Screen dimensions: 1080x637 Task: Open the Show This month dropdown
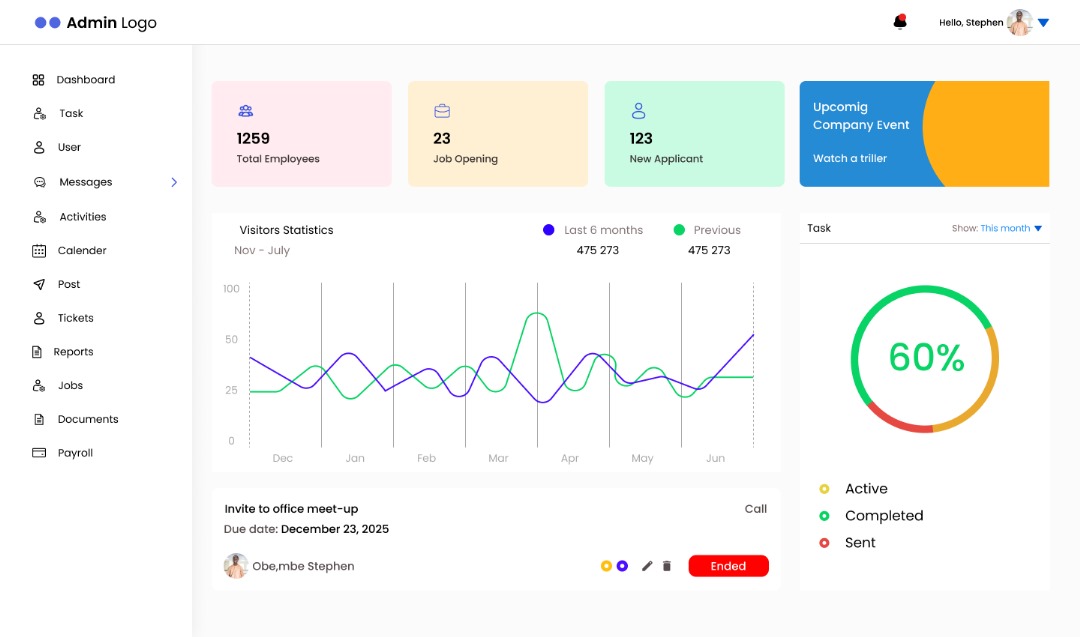[x=997, y=229]
